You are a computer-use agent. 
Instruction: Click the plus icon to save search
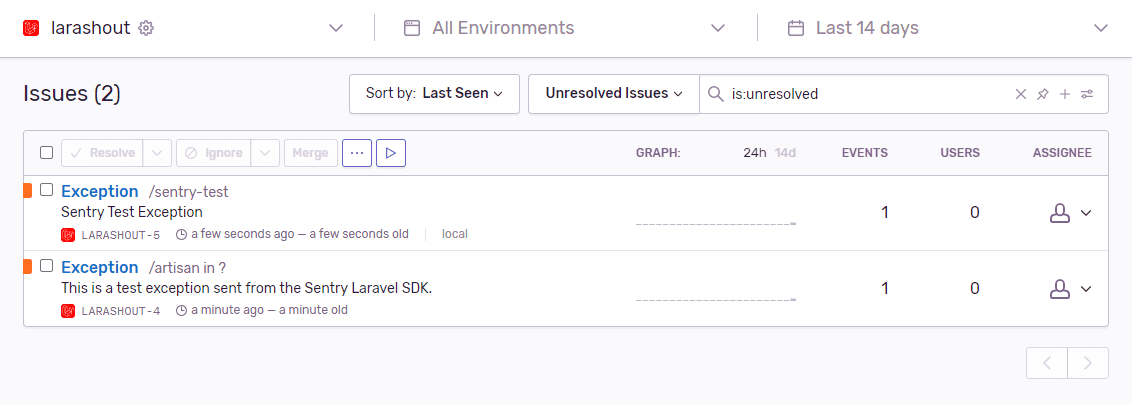1065,94
